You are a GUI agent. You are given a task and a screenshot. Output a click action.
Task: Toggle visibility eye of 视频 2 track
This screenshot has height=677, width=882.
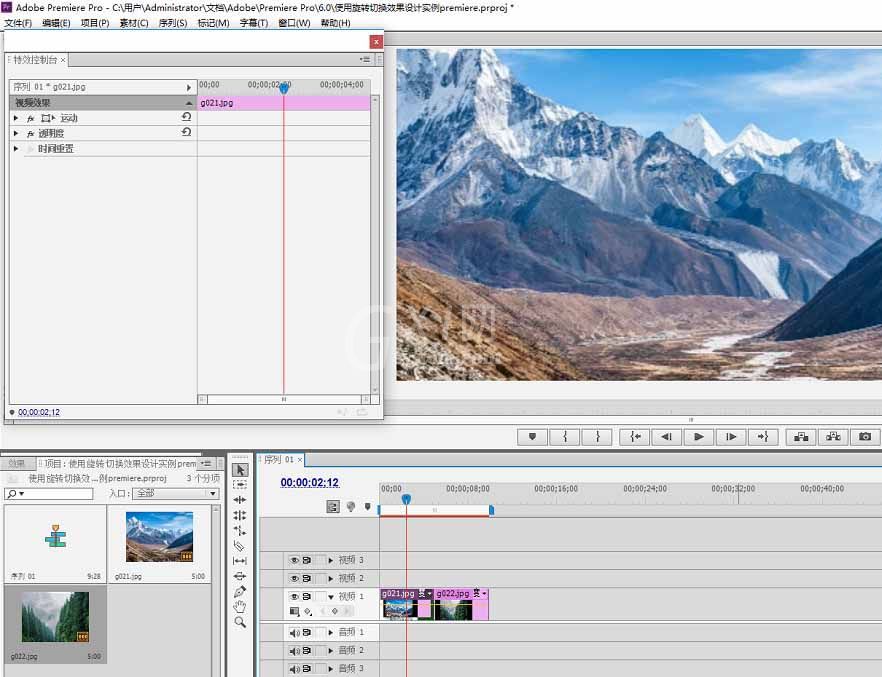click(294, 578)
